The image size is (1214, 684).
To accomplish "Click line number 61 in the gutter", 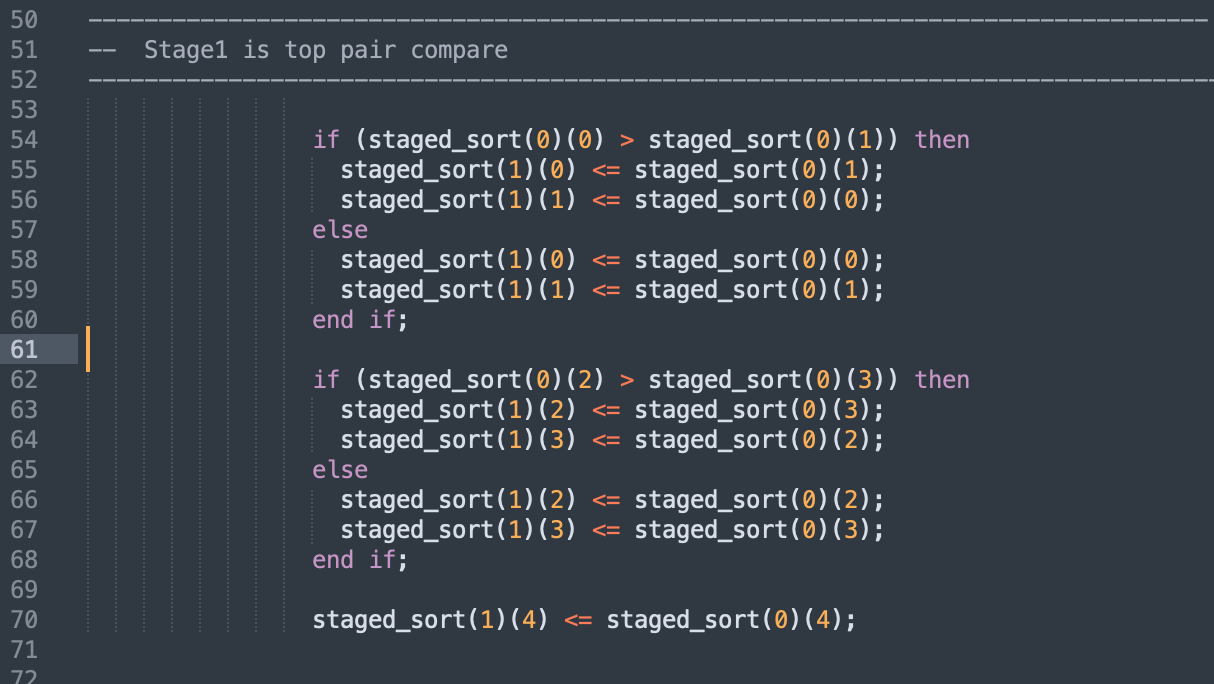I will click(23, 350).
